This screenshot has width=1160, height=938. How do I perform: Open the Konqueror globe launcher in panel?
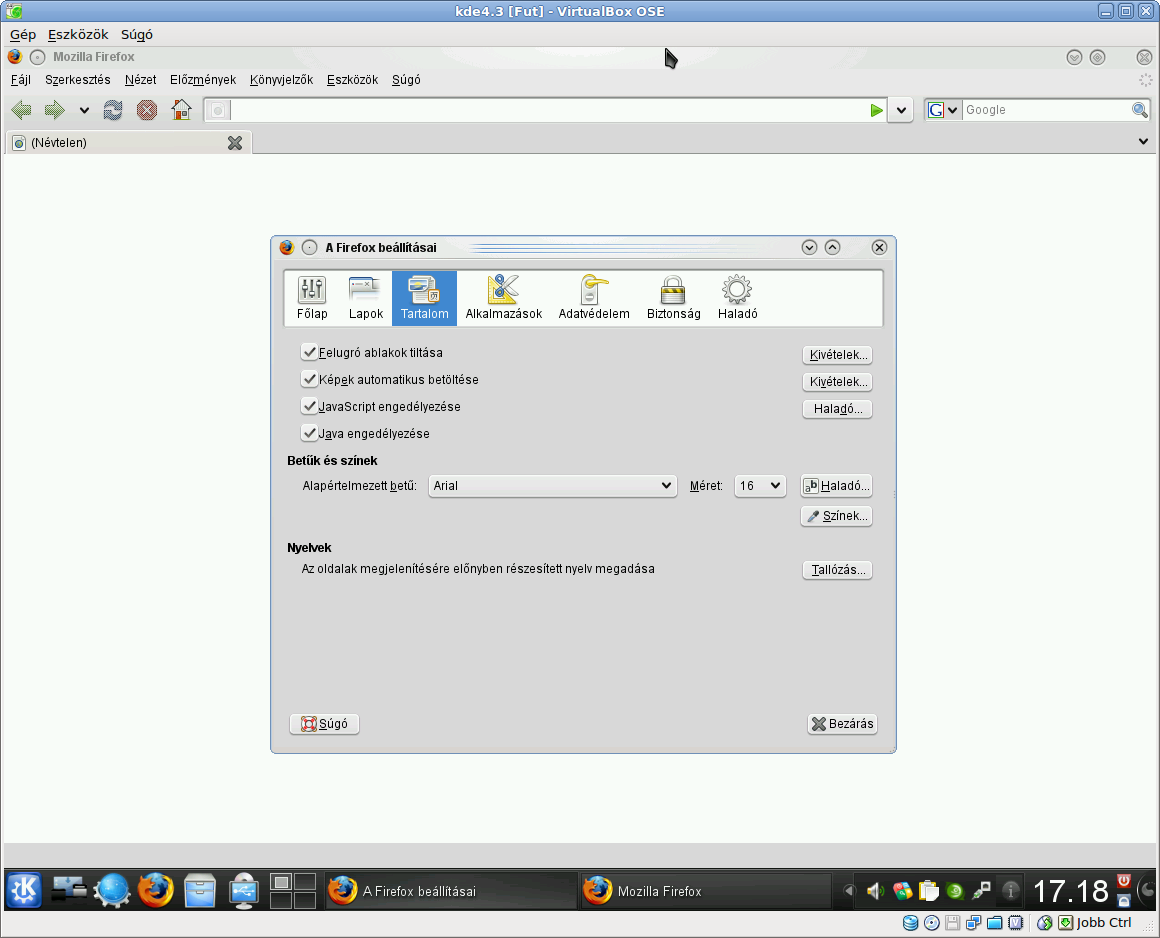(112, 890)
